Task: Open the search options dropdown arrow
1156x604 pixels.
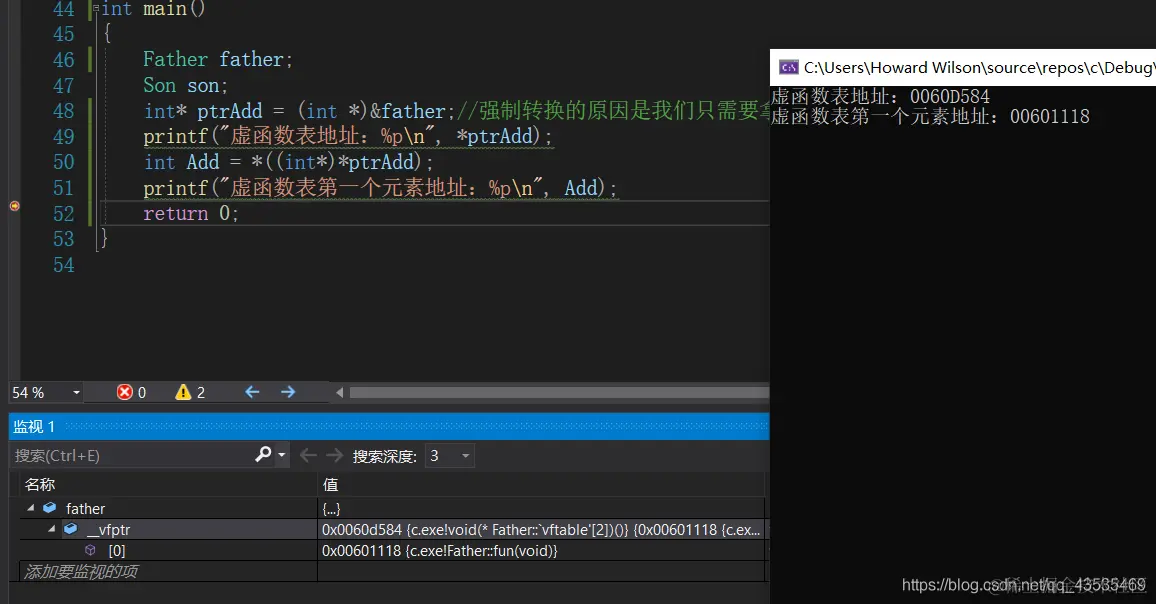Action: [x=282, y=456]
